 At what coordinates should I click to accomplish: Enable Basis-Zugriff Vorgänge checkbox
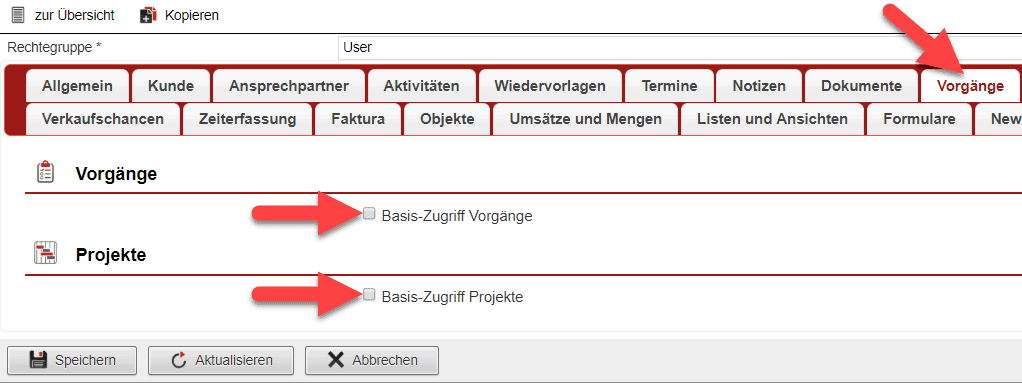[370, 213]
